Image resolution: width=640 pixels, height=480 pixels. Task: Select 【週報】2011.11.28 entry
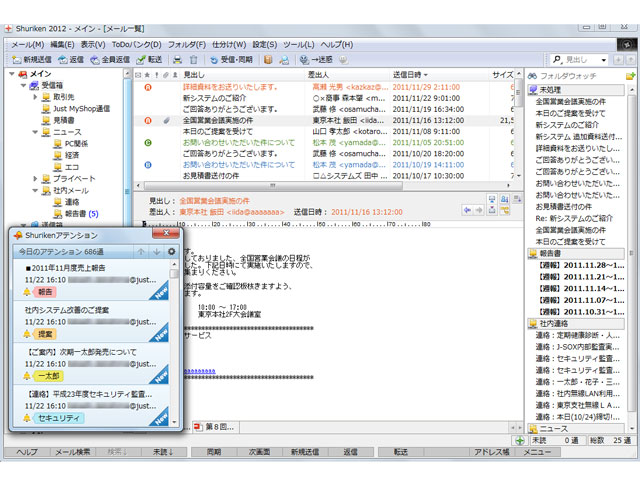pos(582,265)
